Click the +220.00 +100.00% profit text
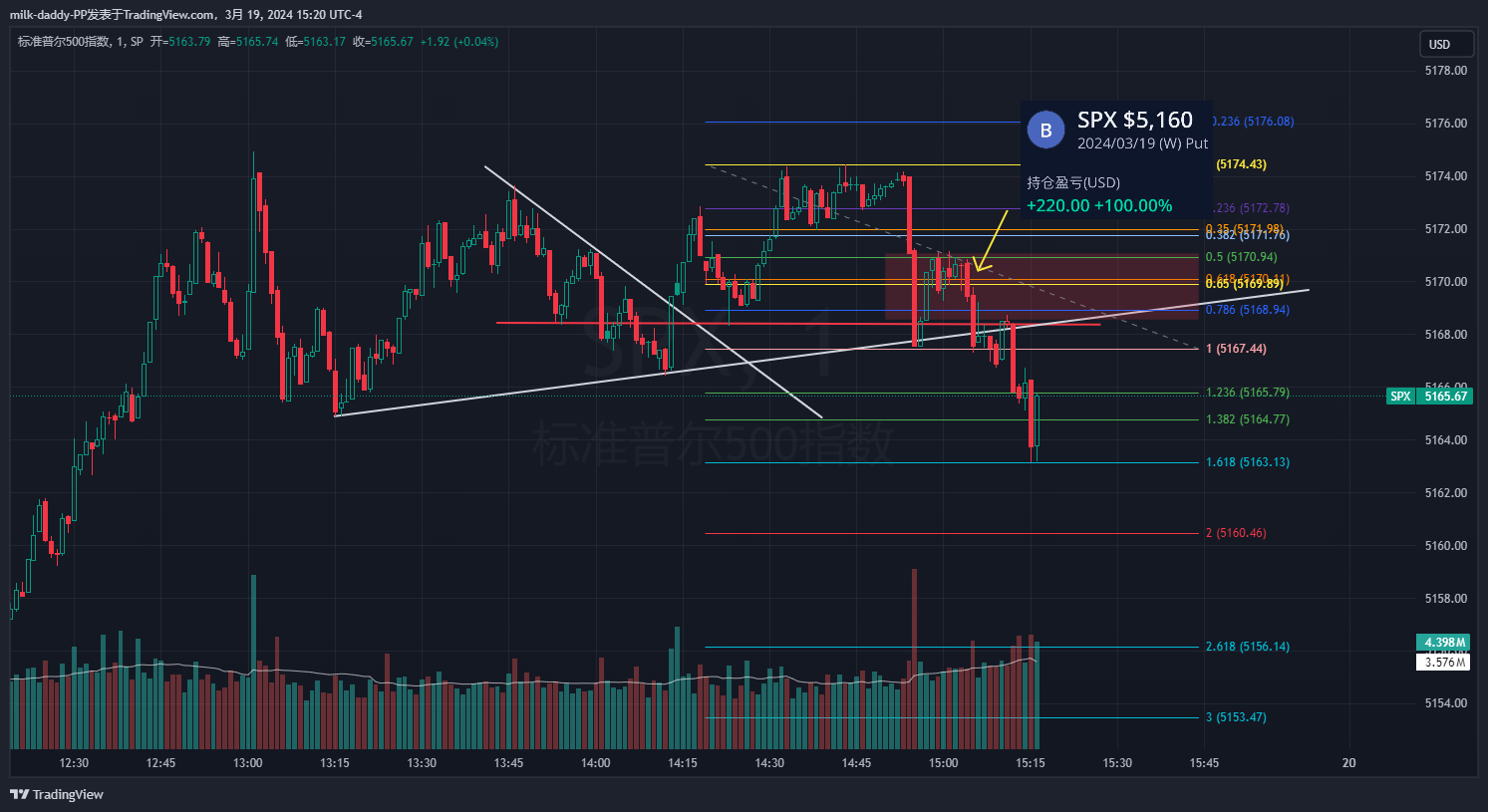Image resolution: width=1488 pixels, height=812 pixels. pos(1099,206)
